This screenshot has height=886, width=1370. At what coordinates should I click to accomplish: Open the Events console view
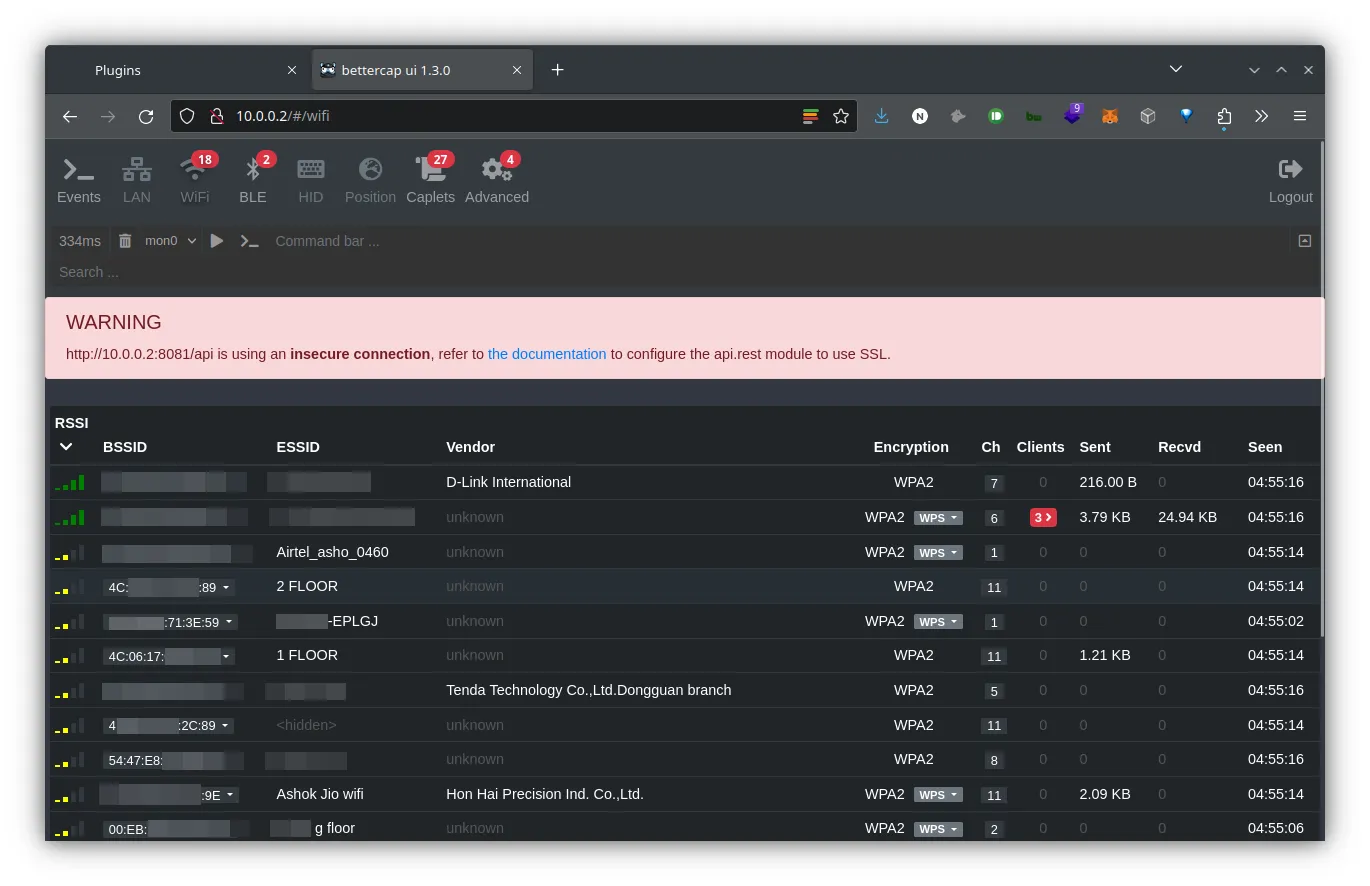[78, 181]
